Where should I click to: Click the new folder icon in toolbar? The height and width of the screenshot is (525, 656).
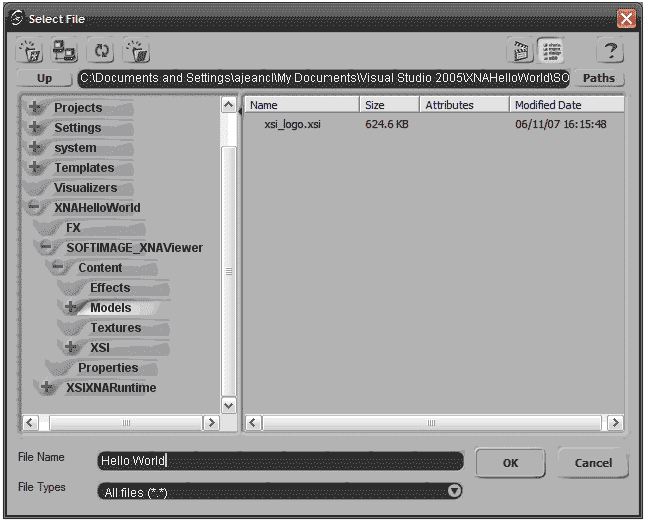(x=32, y=51)
